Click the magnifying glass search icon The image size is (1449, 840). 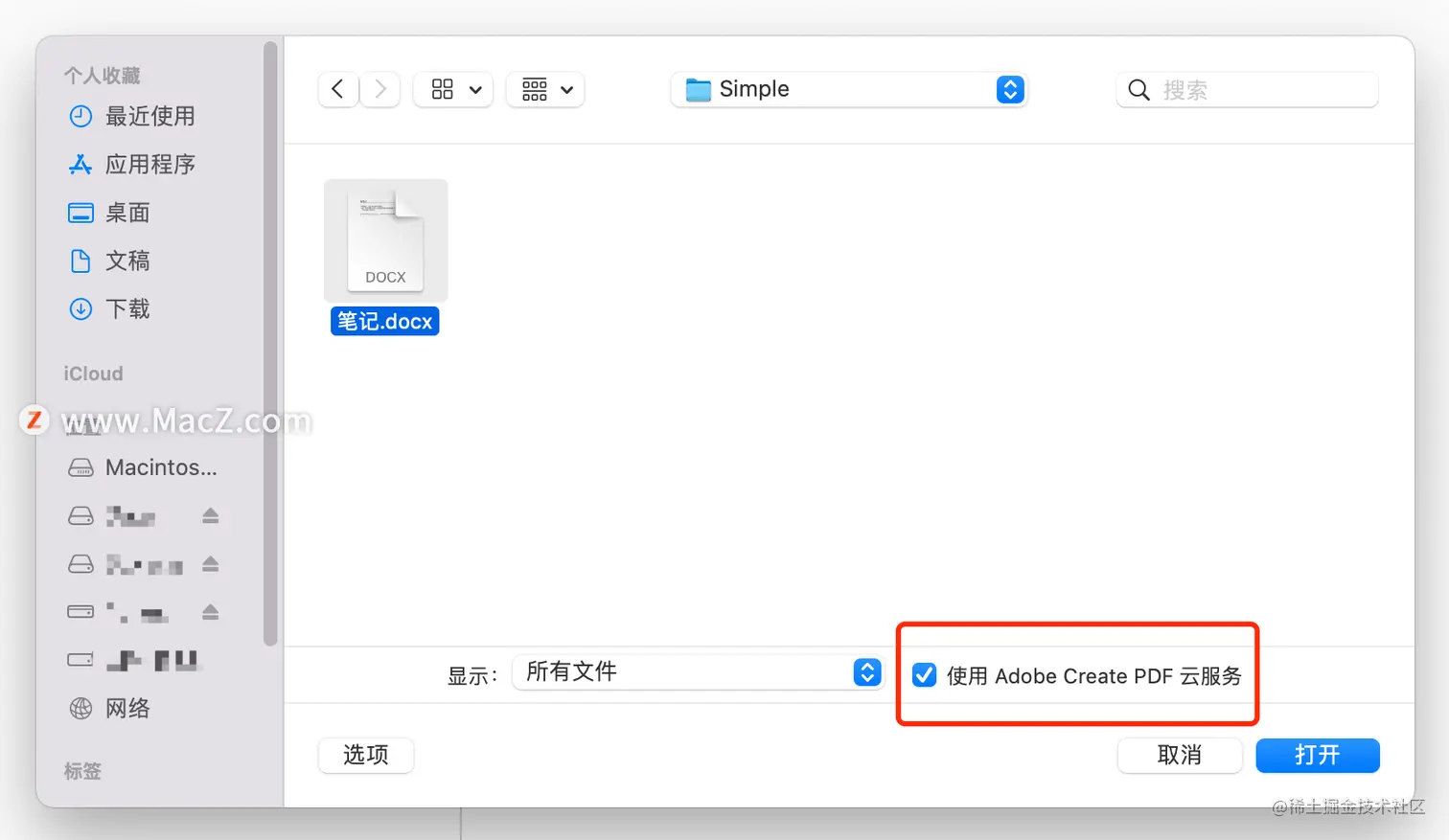tap(1138, 90)
